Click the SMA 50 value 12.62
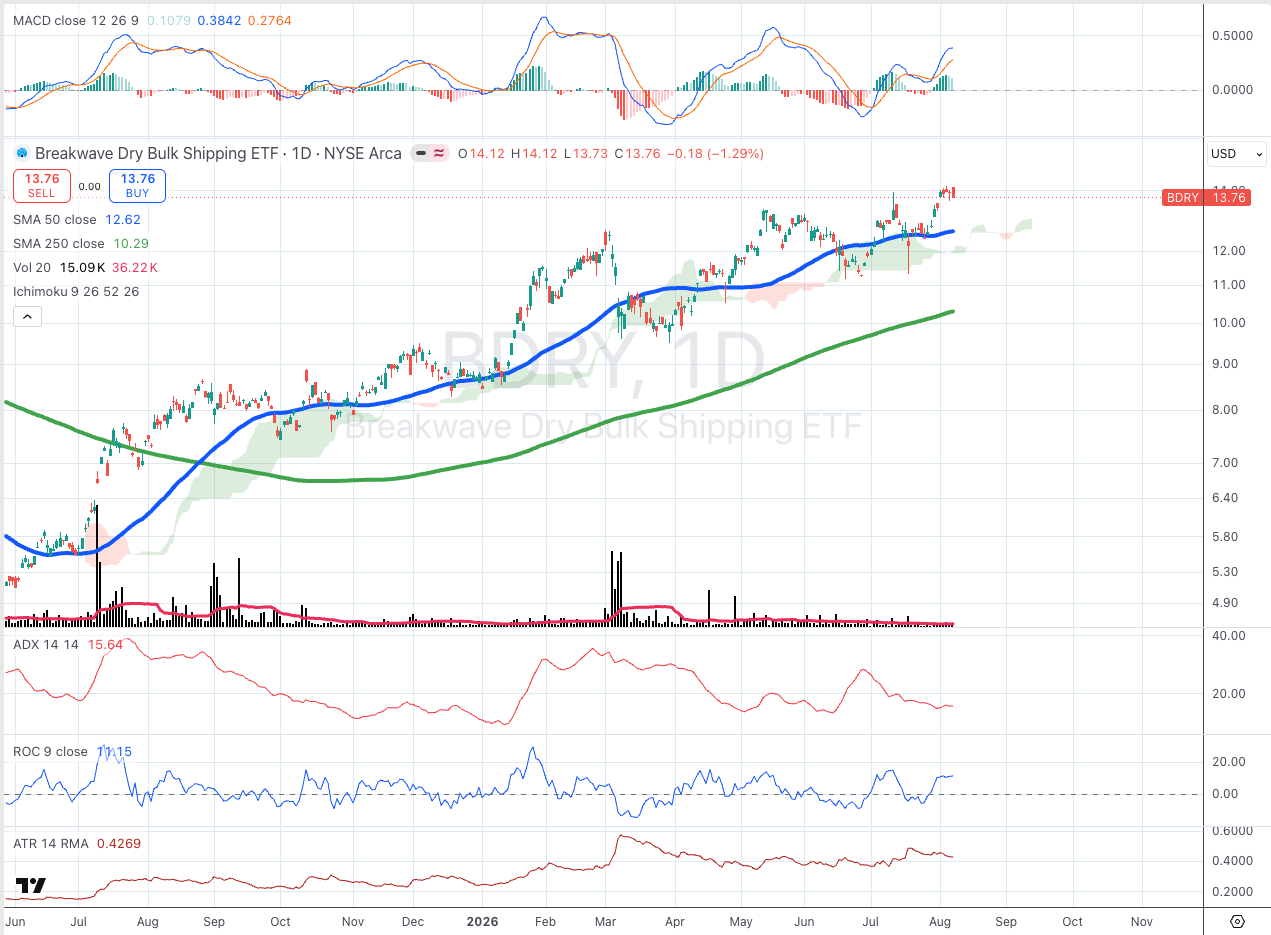This screenshot has height=935, width=1271. pos(124,220)
